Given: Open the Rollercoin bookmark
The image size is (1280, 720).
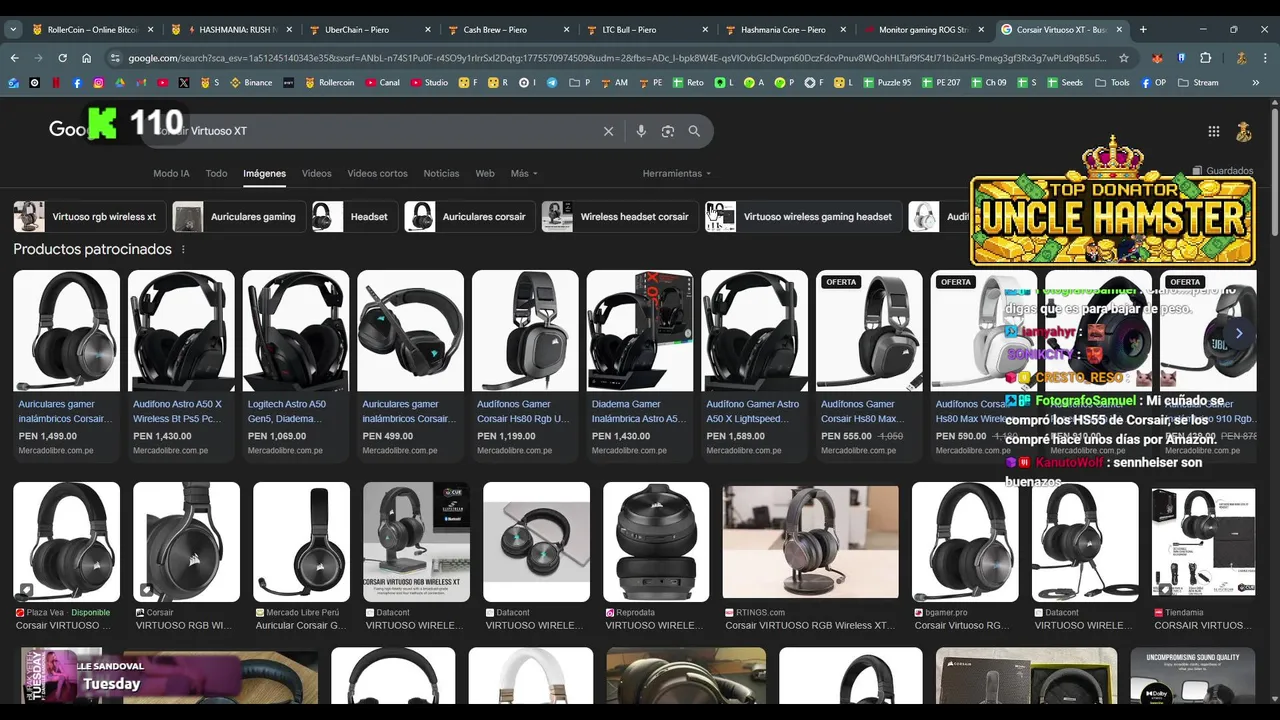Looking at the screenshot, I should [329, 83].
